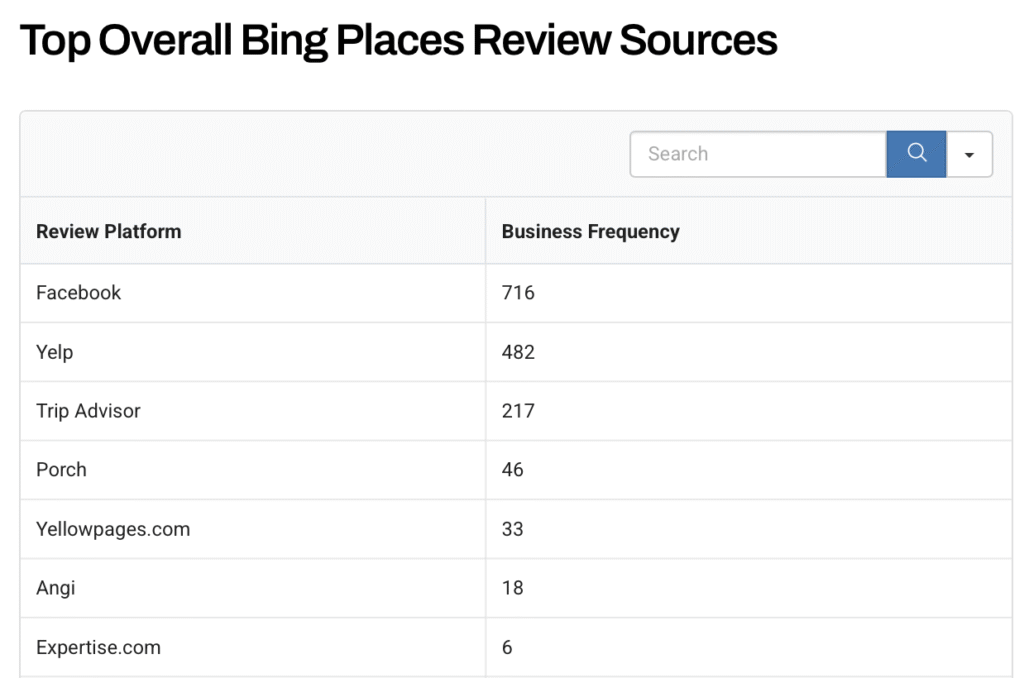The image size is (1024, 678).
Task: Click Yelp's frequency value 482
Action: point(518,352)
